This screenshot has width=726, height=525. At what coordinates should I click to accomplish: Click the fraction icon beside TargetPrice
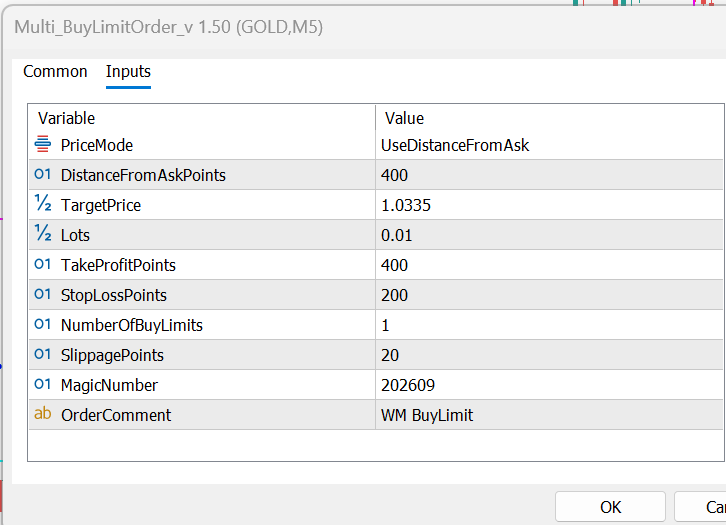tap(43, 203)
